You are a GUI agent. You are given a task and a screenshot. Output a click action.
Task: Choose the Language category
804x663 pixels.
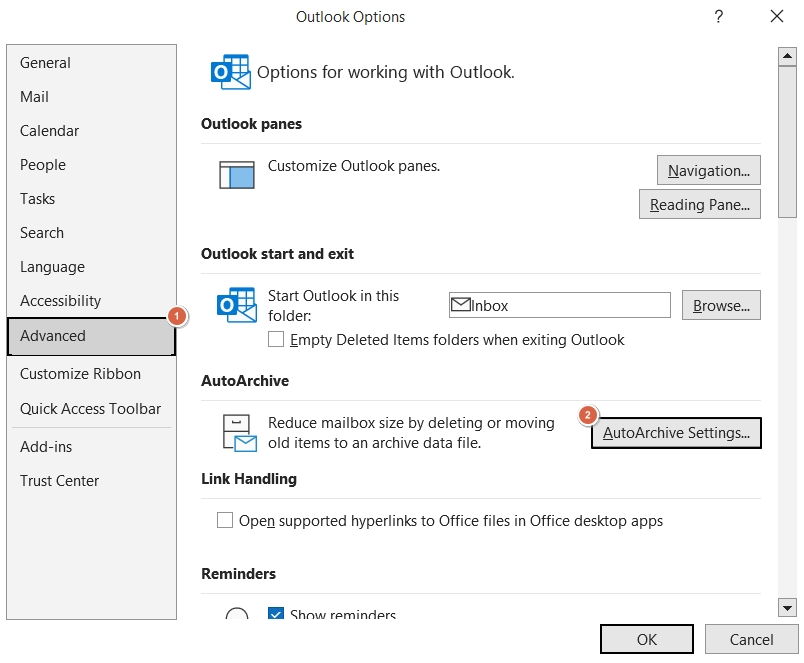(91, 267)
